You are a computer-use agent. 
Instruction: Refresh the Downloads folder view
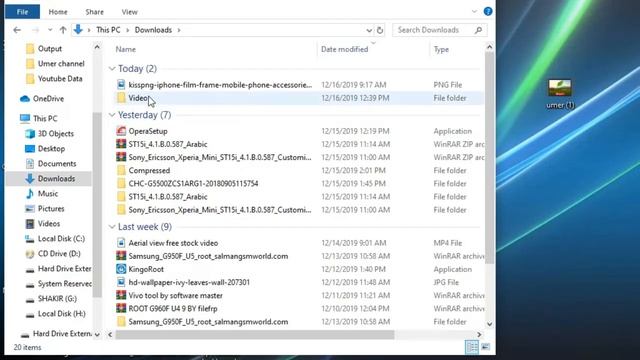click(380, 30)
